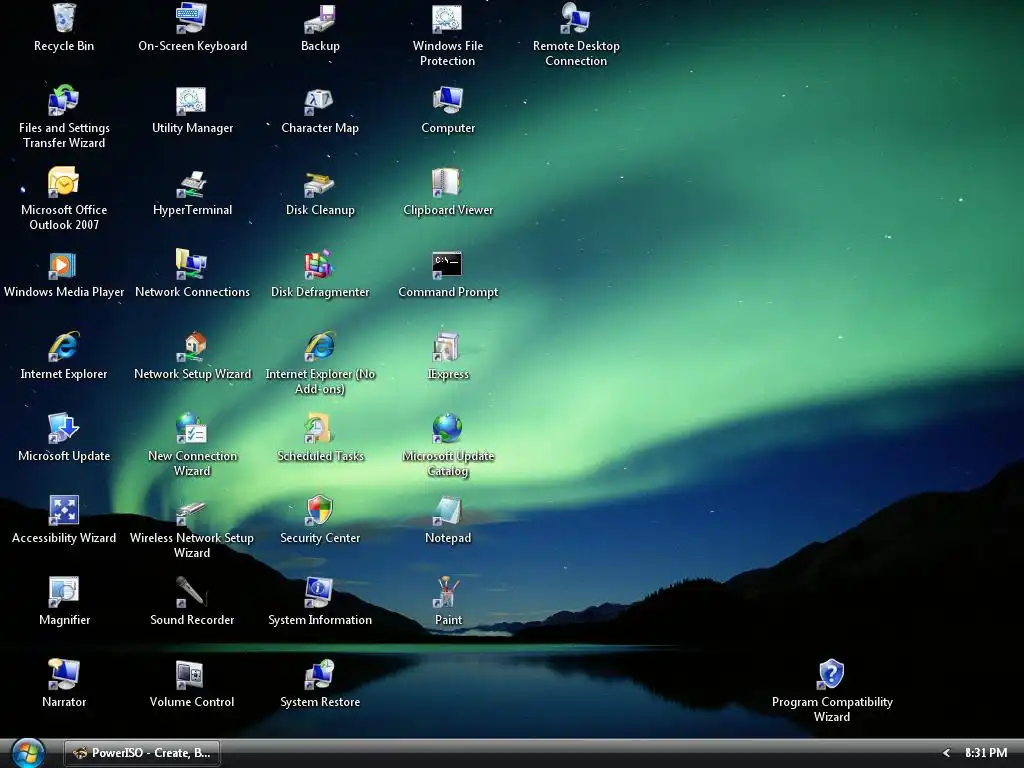
Task: Select the System Information icon
Action: (x=319, y=592)
